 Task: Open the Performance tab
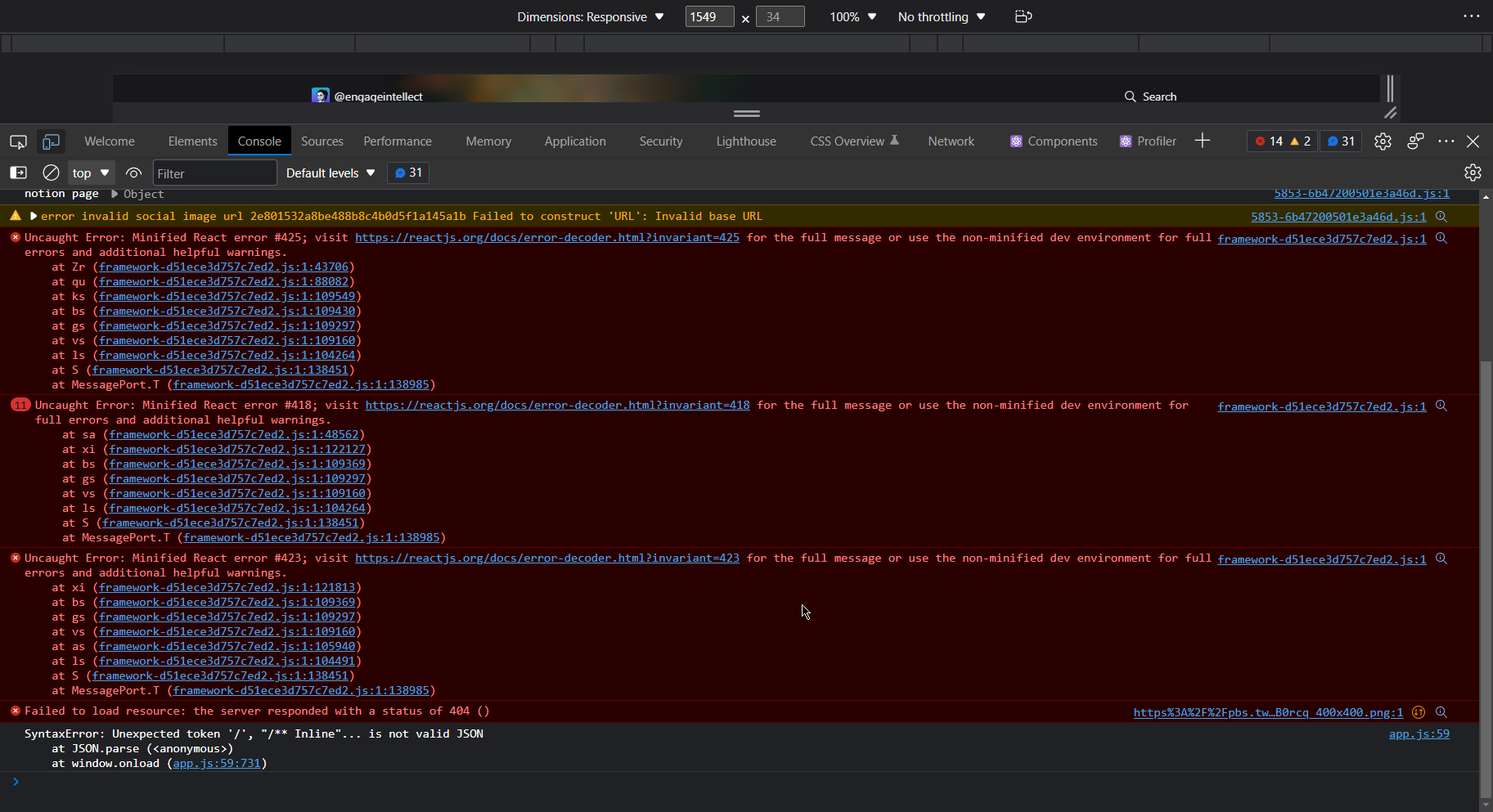click(398, 141)
